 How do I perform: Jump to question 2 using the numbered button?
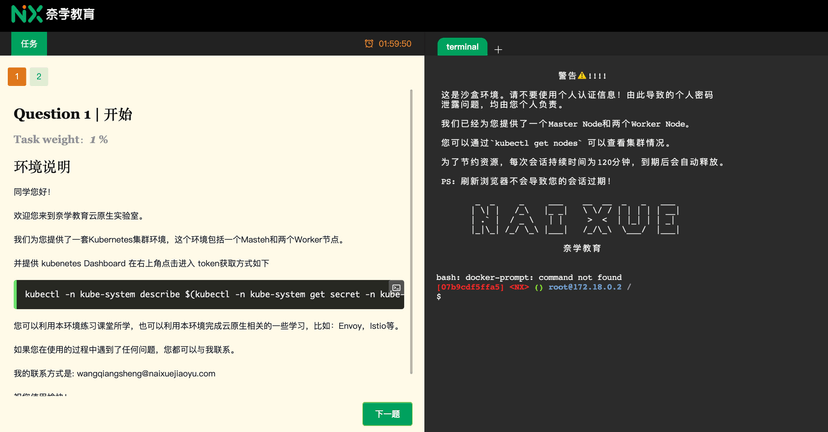point(39,77)
